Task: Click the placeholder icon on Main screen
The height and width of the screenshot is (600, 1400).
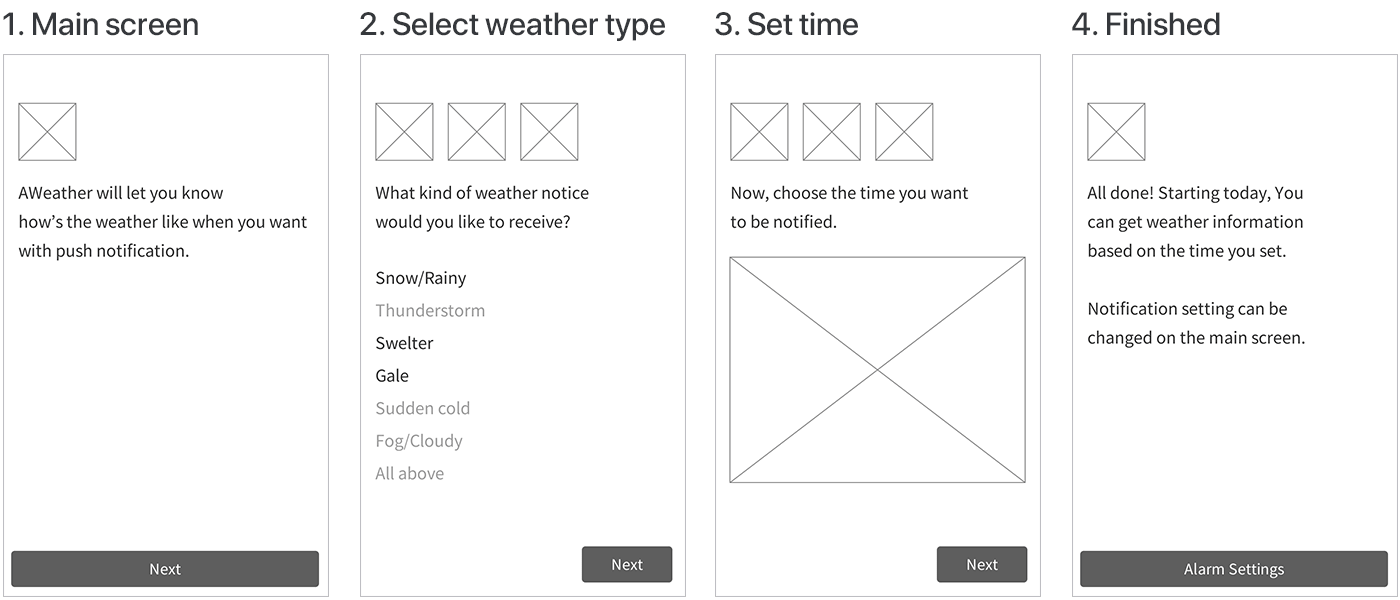Action: coord(47,132)
